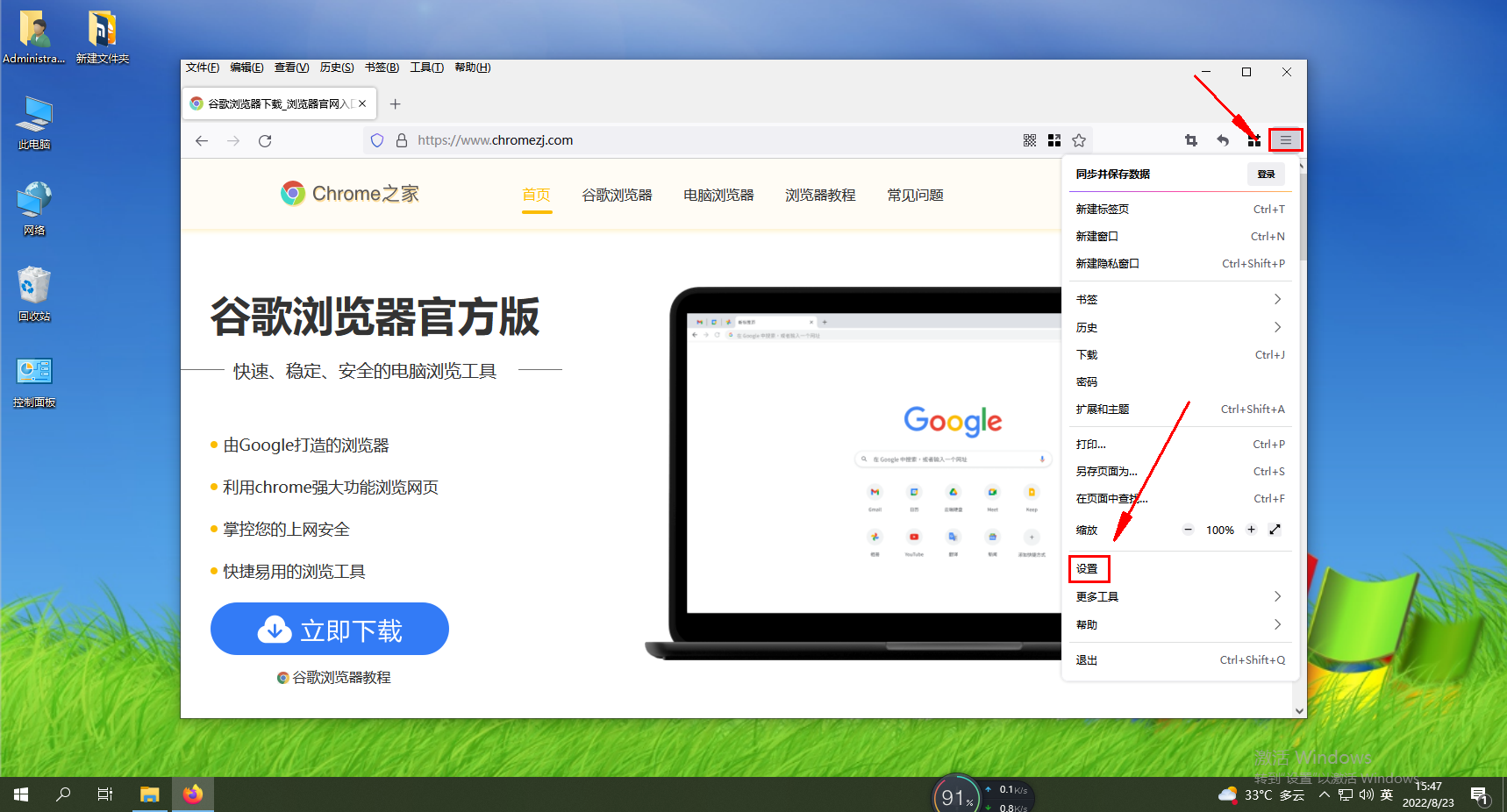Click the 立即下载 download button
The width and height of the screenshot is (1507, 812).
[x=330, y=629]
